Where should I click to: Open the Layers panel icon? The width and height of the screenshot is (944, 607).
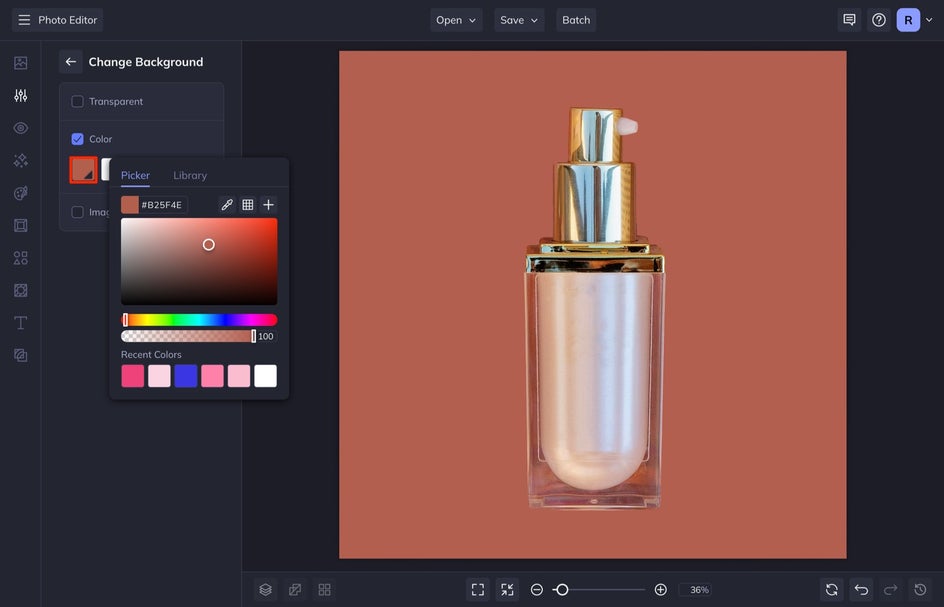265,590
